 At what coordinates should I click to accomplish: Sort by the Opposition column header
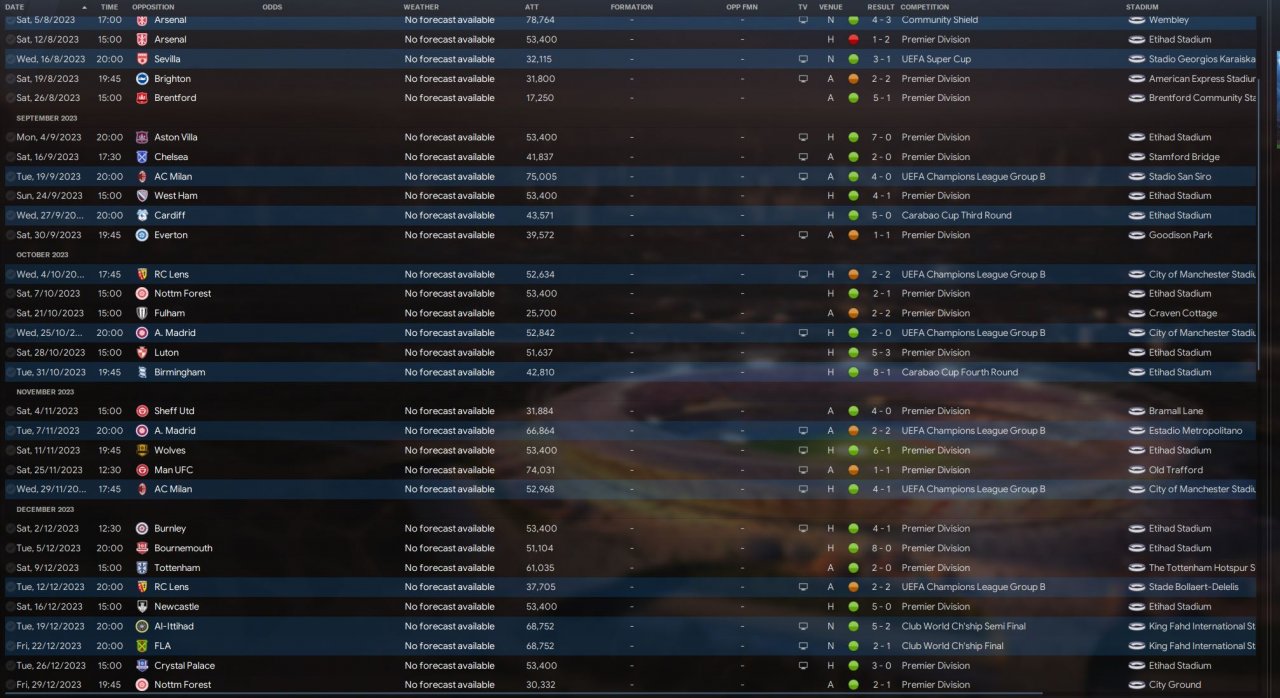tap(153, 7)
